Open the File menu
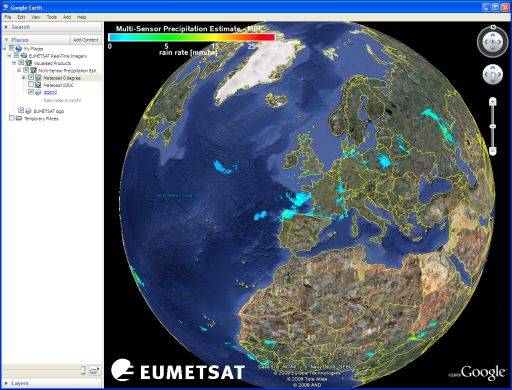 [8, 17]
